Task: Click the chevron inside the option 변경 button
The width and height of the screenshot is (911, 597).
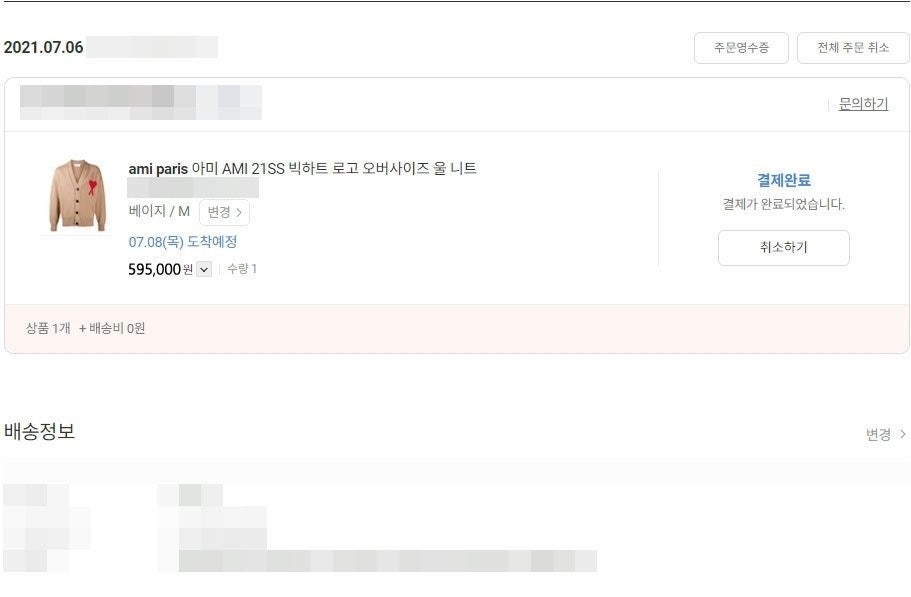Action: (x=239, y=213)
